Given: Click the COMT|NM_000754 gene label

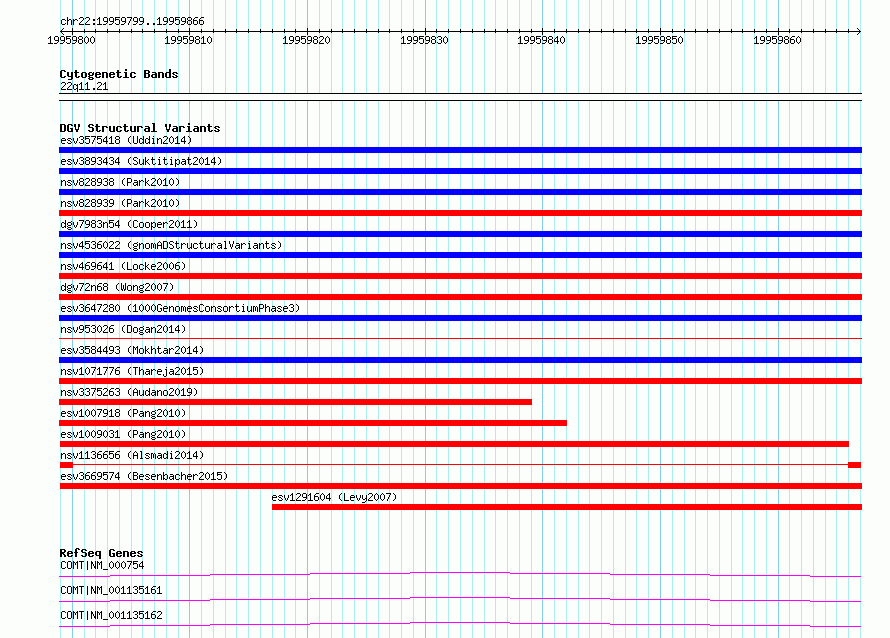Looking at the screenshot, I should 102,565.
